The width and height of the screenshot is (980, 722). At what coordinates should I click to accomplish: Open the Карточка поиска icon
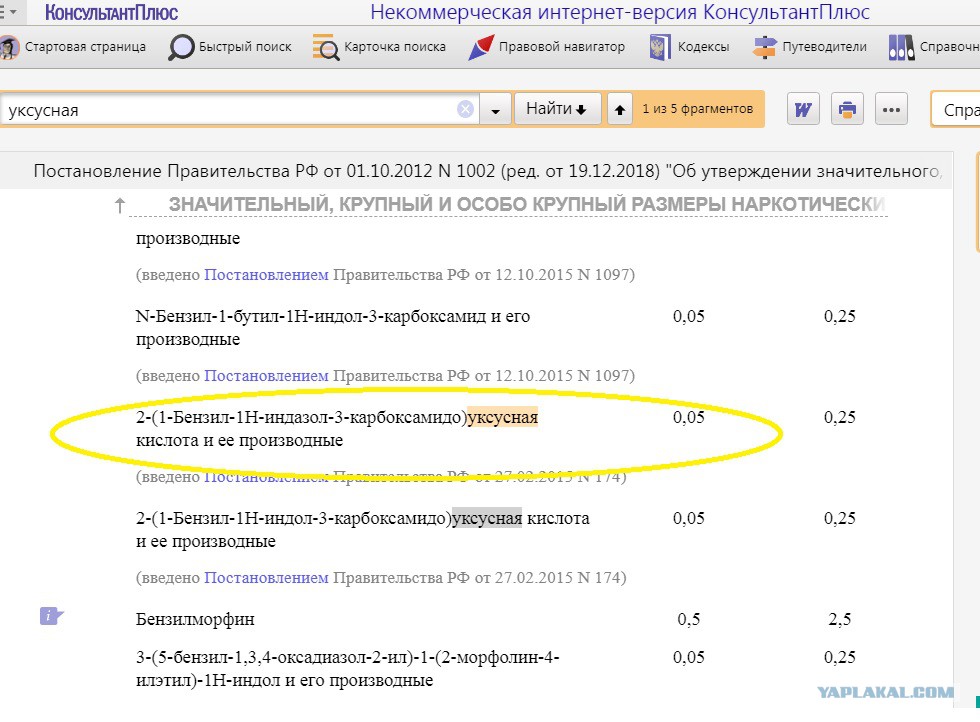[326, 48]
